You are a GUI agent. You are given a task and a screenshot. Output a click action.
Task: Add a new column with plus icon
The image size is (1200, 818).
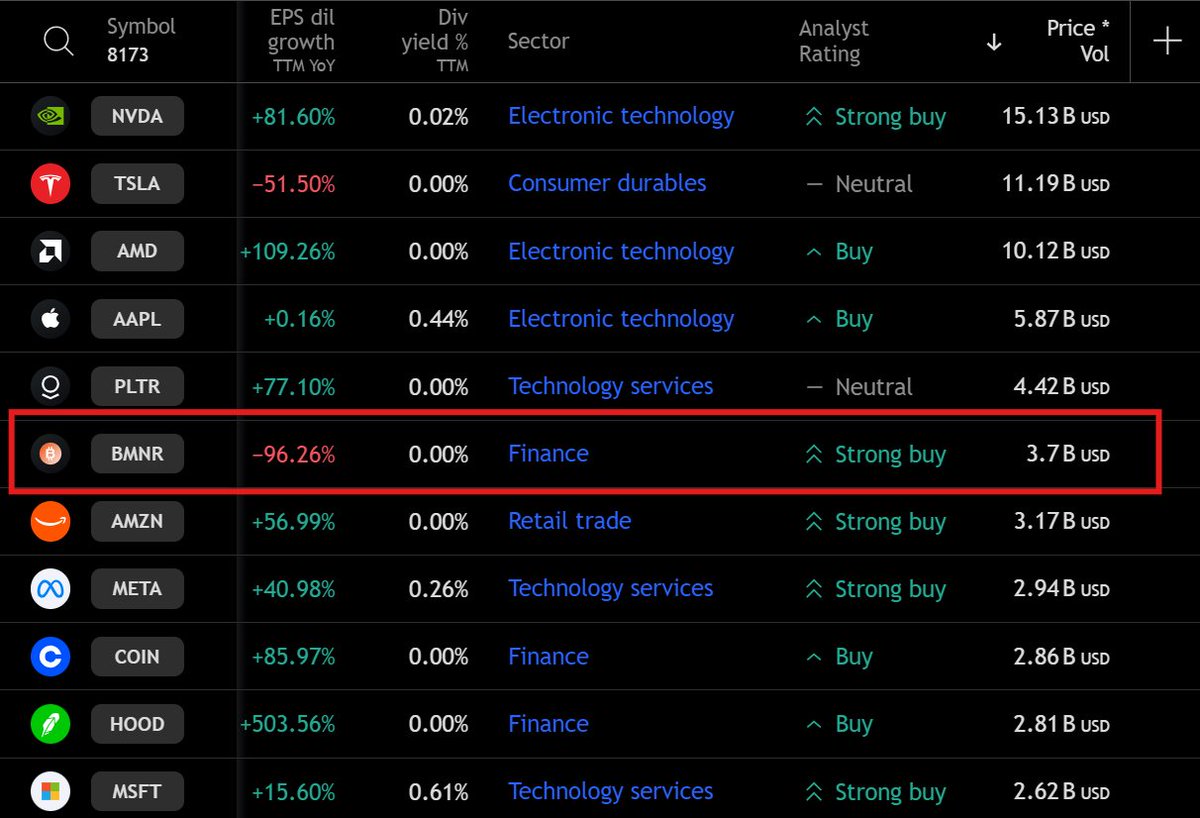click(1167, 41)
